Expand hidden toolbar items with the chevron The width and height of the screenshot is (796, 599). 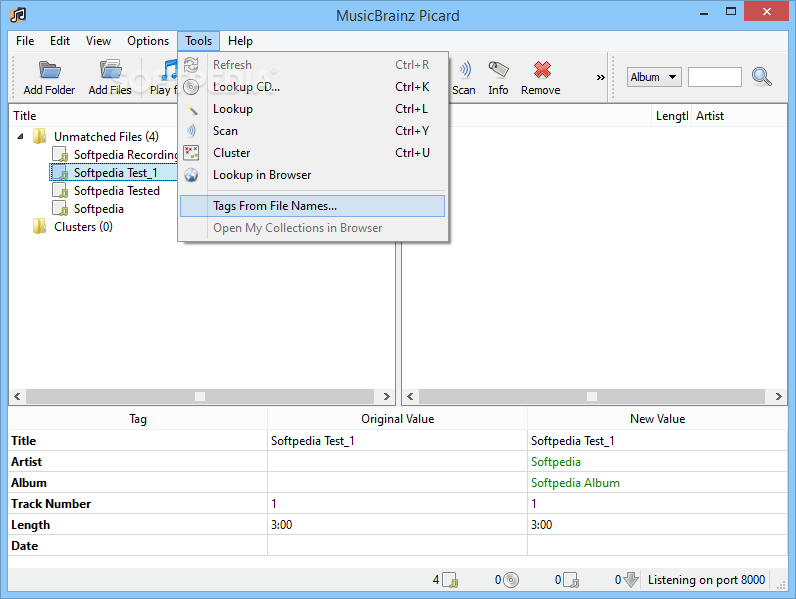(x=601, y=78)
